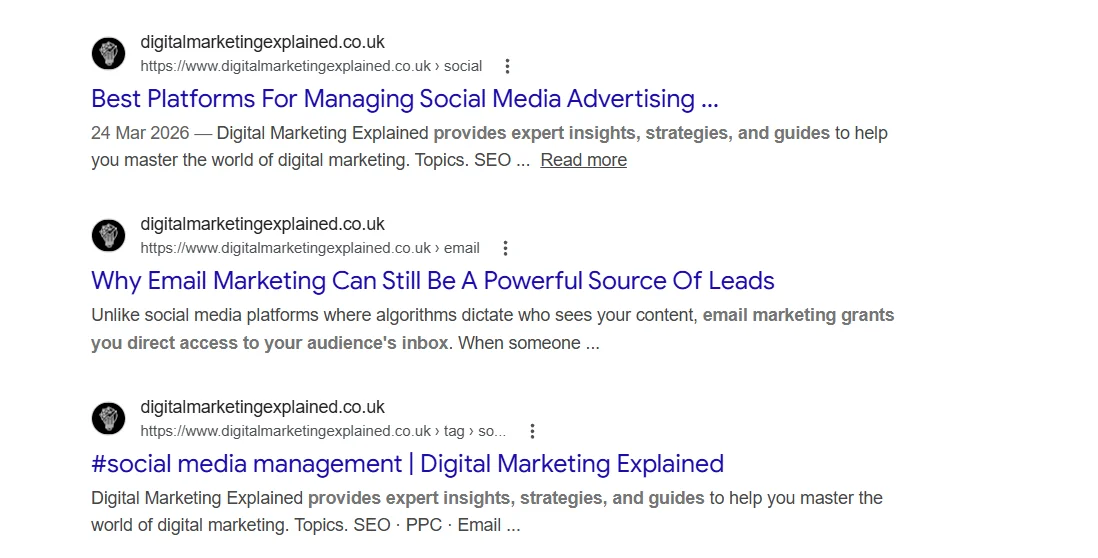
Task: Open 'Best Platforms For Managing Social Media Advertising' link
Action: click(x=404, y=99)
